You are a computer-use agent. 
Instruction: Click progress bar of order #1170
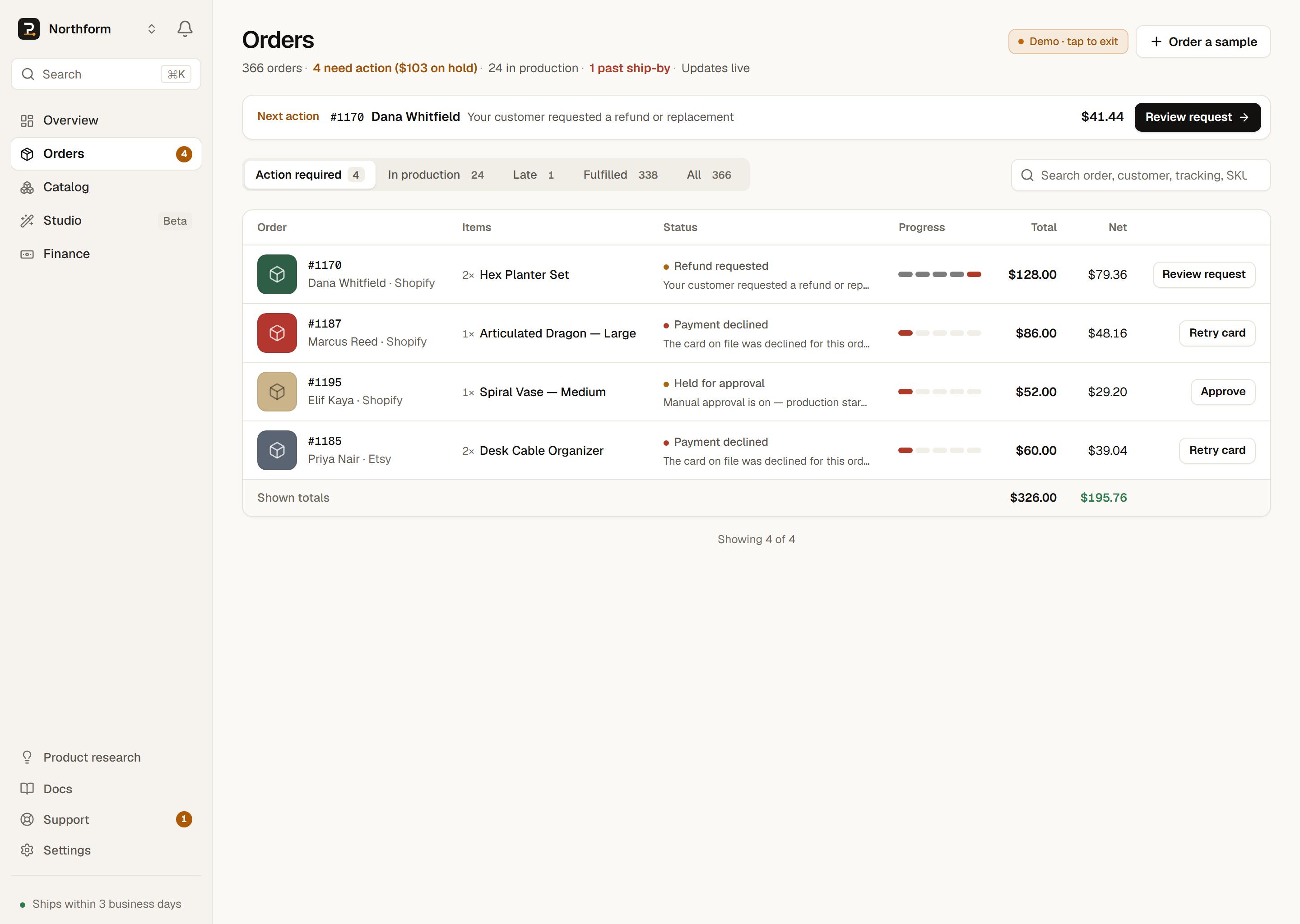(x=939, y=274)
